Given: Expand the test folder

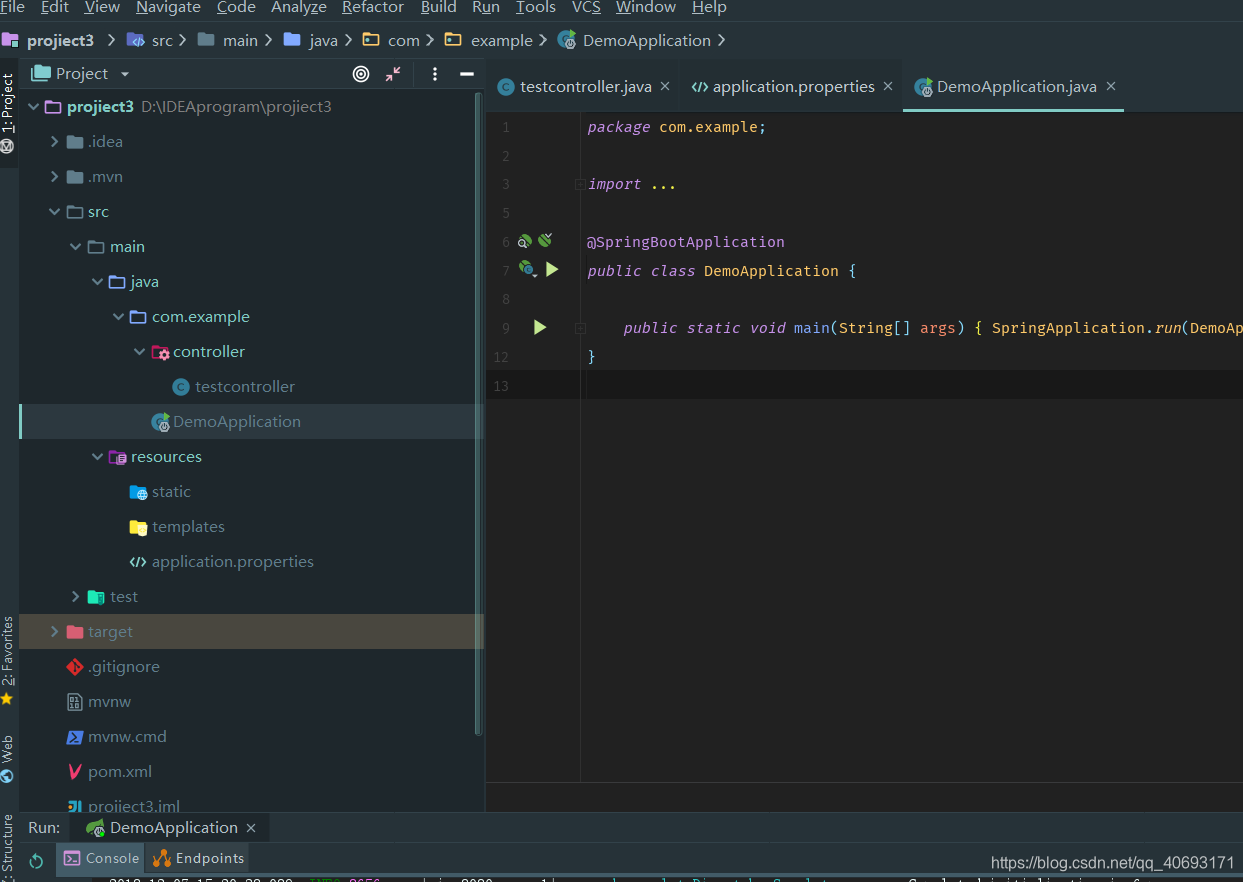Looking at the screenshot, I should pos(76,597).
